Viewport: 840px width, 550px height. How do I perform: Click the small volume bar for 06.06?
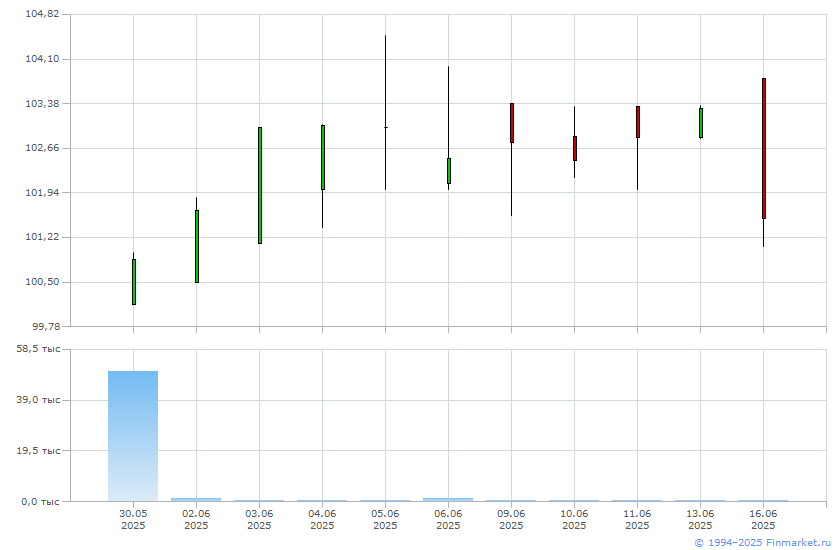(x=448, y=500)
